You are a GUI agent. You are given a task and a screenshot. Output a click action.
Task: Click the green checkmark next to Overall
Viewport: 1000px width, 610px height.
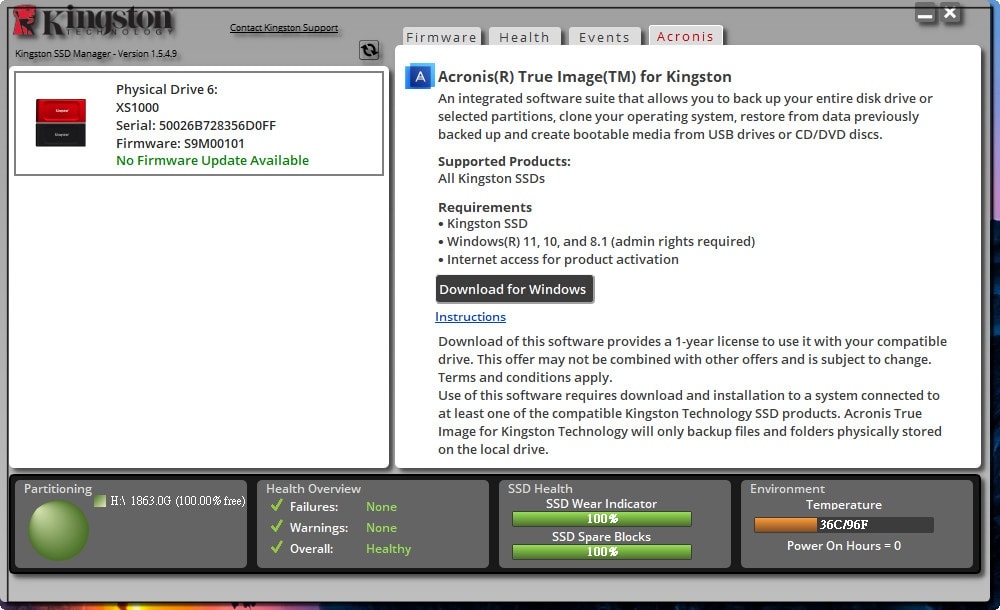point(276,547)
